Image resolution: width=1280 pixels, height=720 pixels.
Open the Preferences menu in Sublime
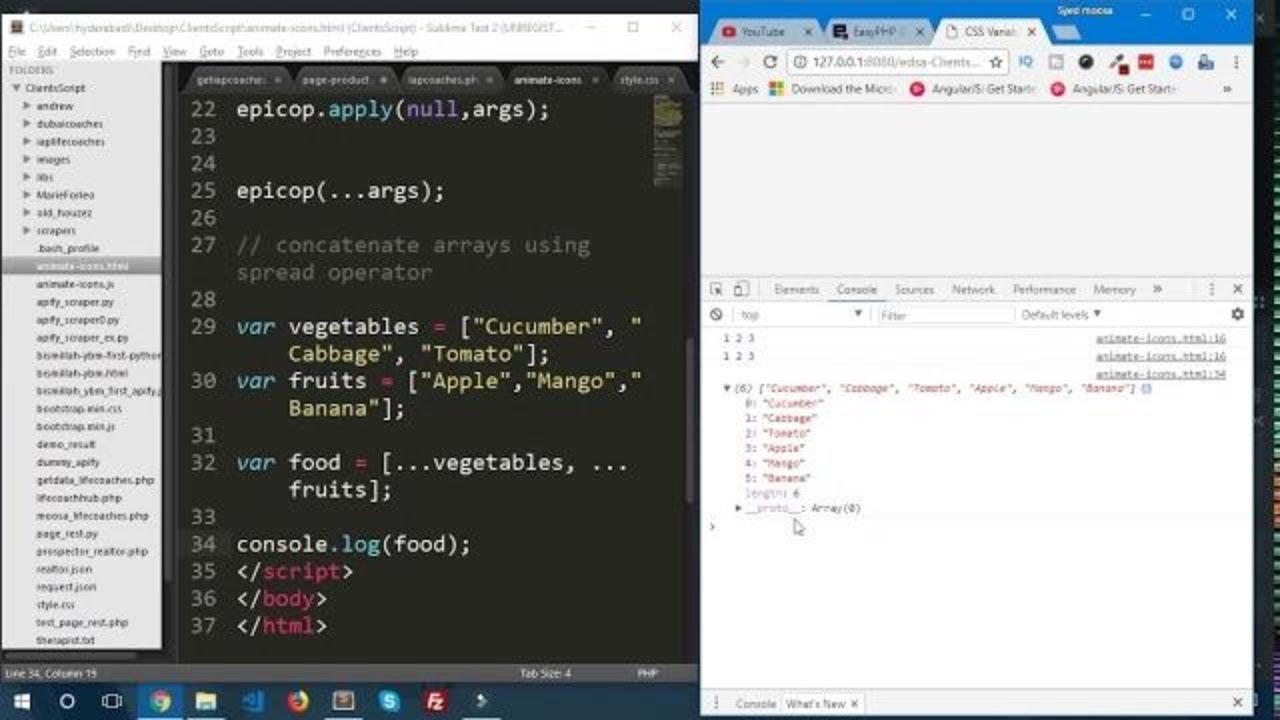353,51
